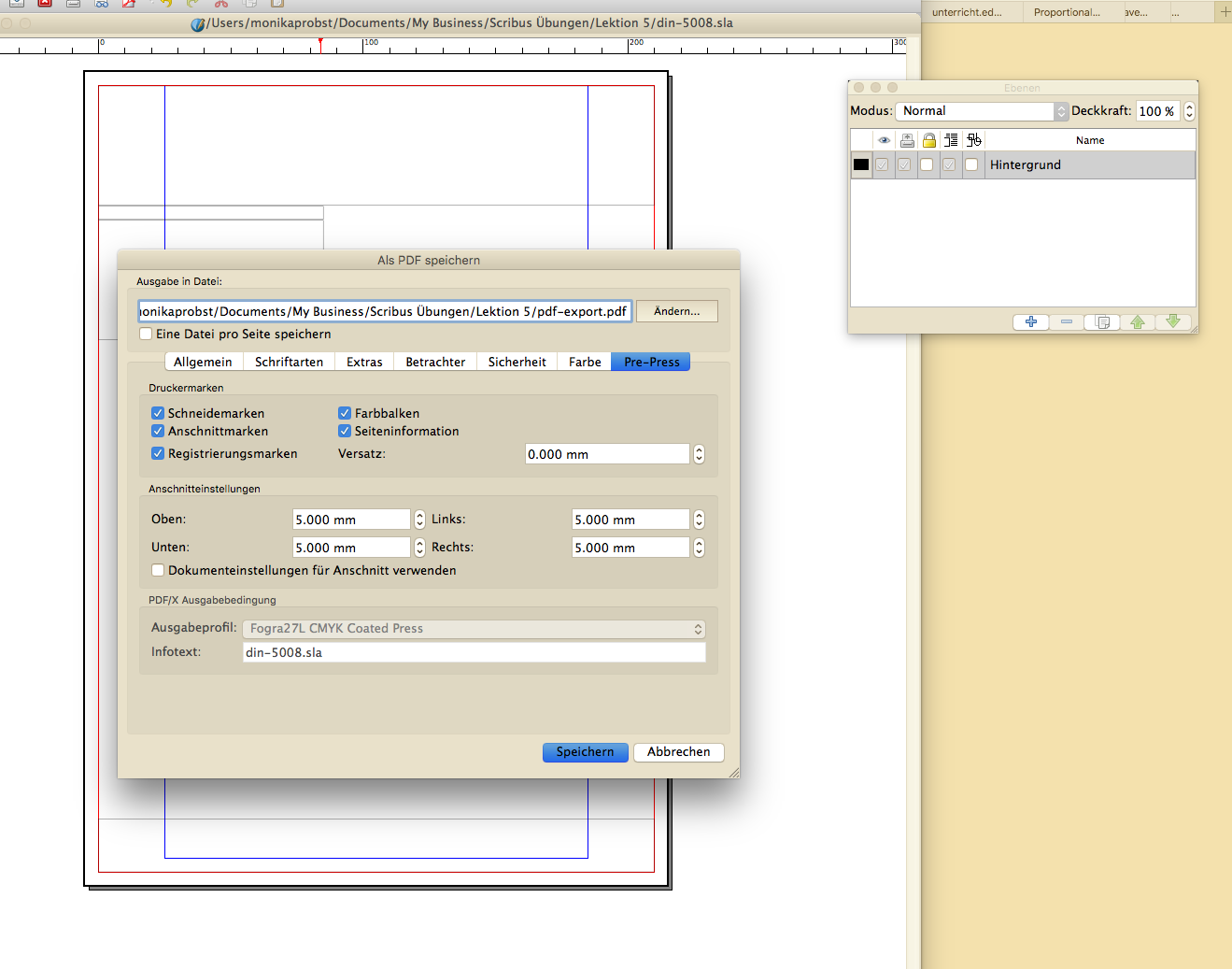Enable Dokumenteinstellungen für Anschnitt verwenden
1232x969 pixels.
(x=158, y=570)
